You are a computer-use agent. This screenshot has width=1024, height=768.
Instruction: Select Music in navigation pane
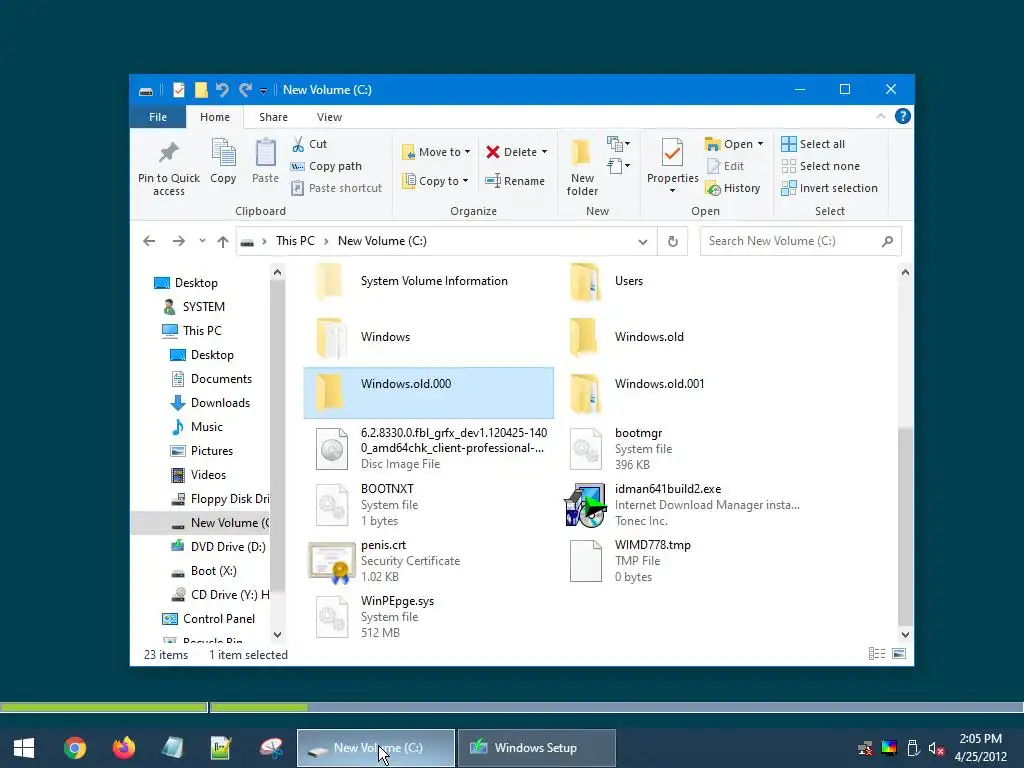click(x=197, y=426)
